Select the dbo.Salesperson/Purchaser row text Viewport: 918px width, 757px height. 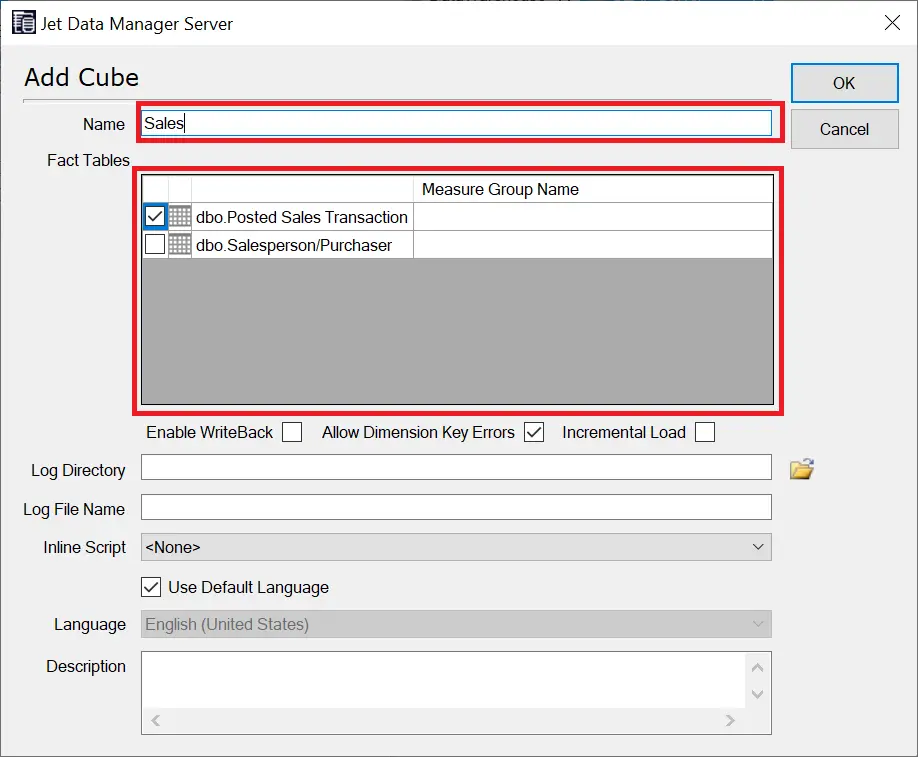[294, 245]
